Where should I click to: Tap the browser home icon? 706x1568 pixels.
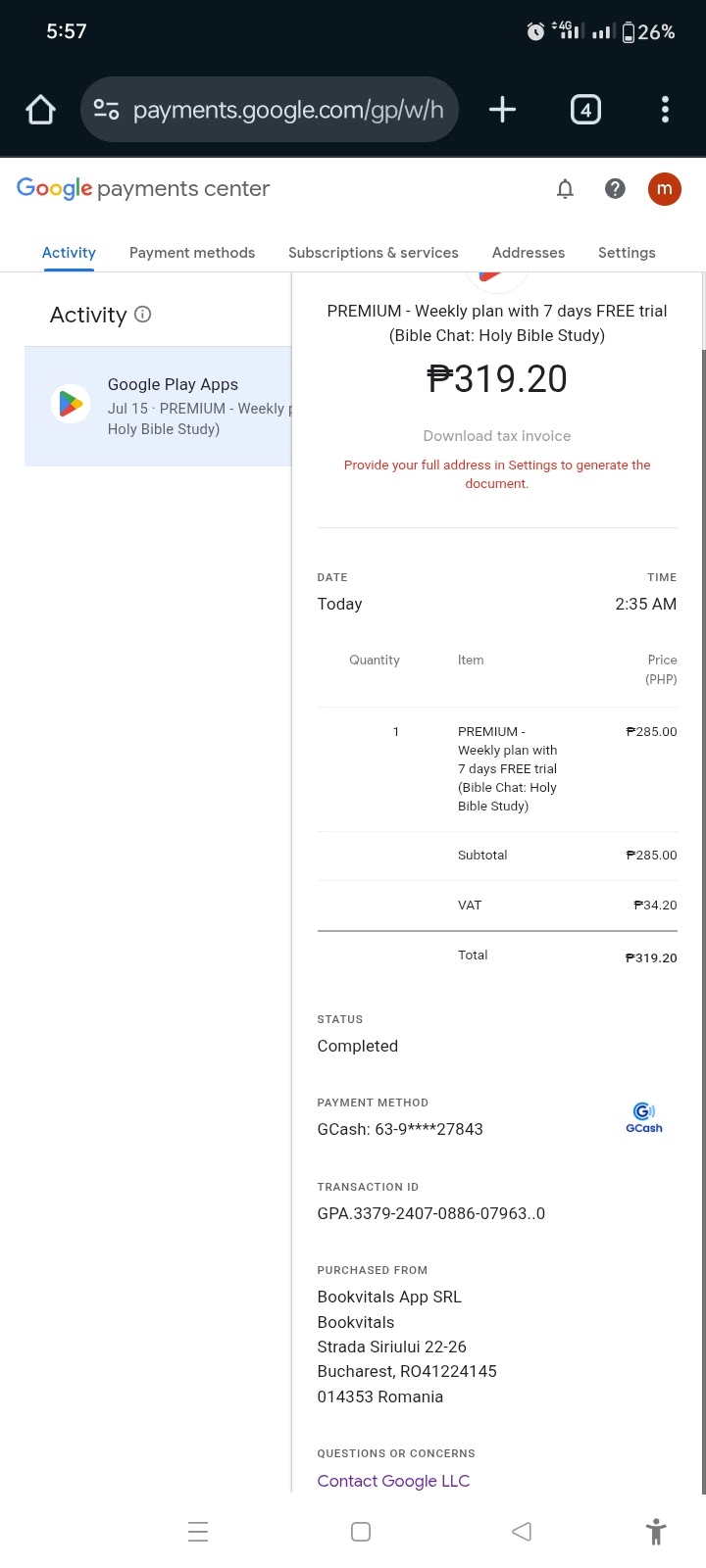click(40, 109)
